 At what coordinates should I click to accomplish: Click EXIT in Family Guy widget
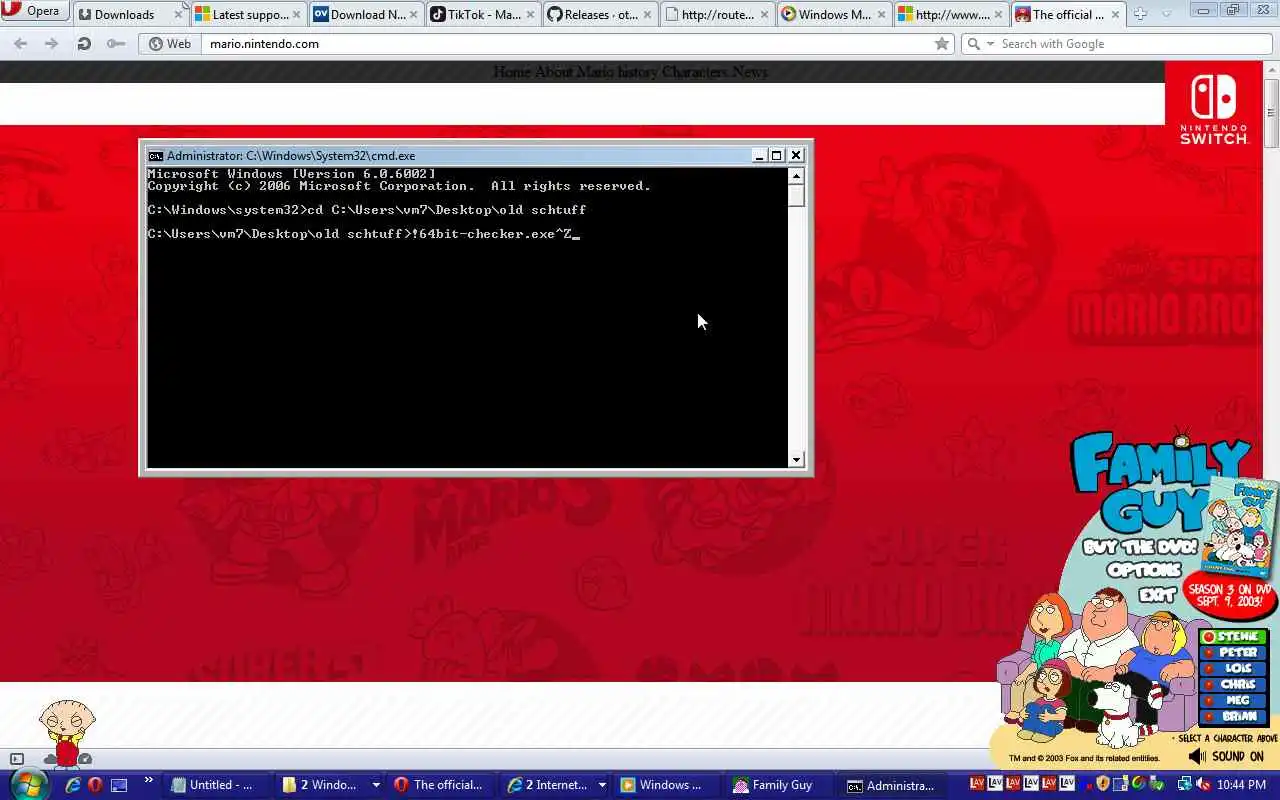(x=1158, y=594)
